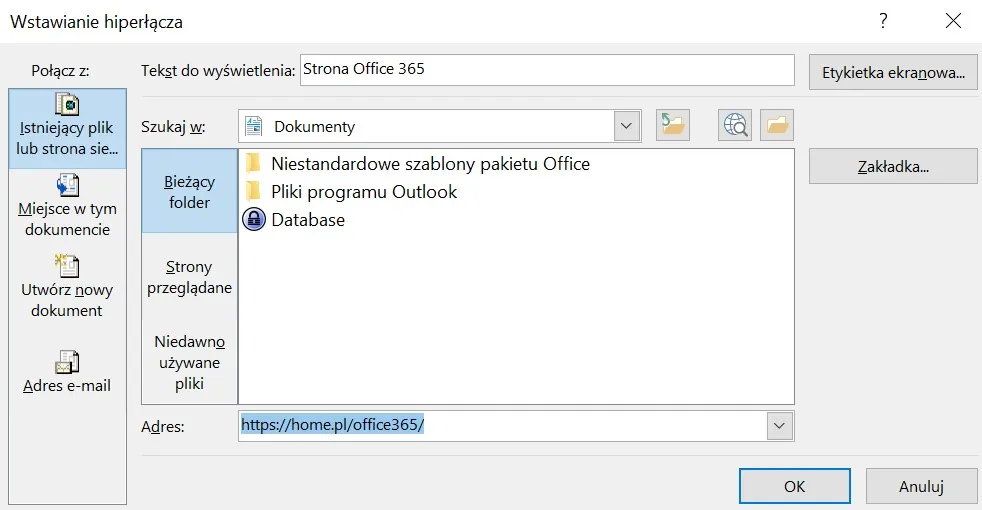Switch to Strony przeglądane tab
This screenshot has width=982, height=510.
coord(189,277)
